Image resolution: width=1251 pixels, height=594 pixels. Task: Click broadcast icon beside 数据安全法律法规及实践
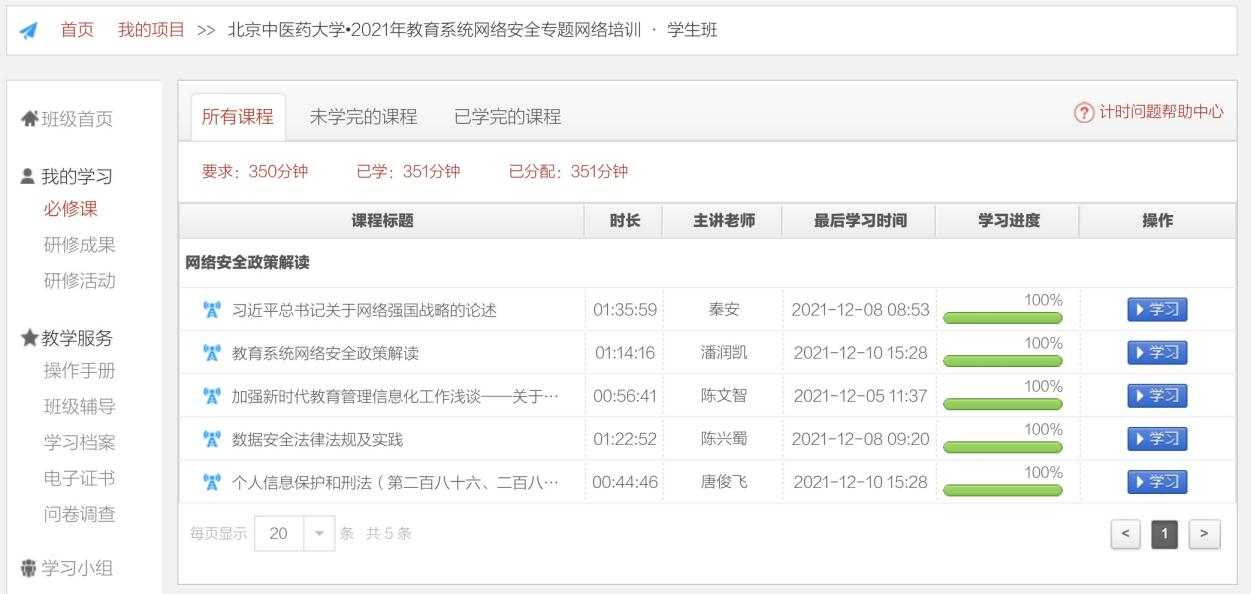pyautogui.click(x=211, y=439)
